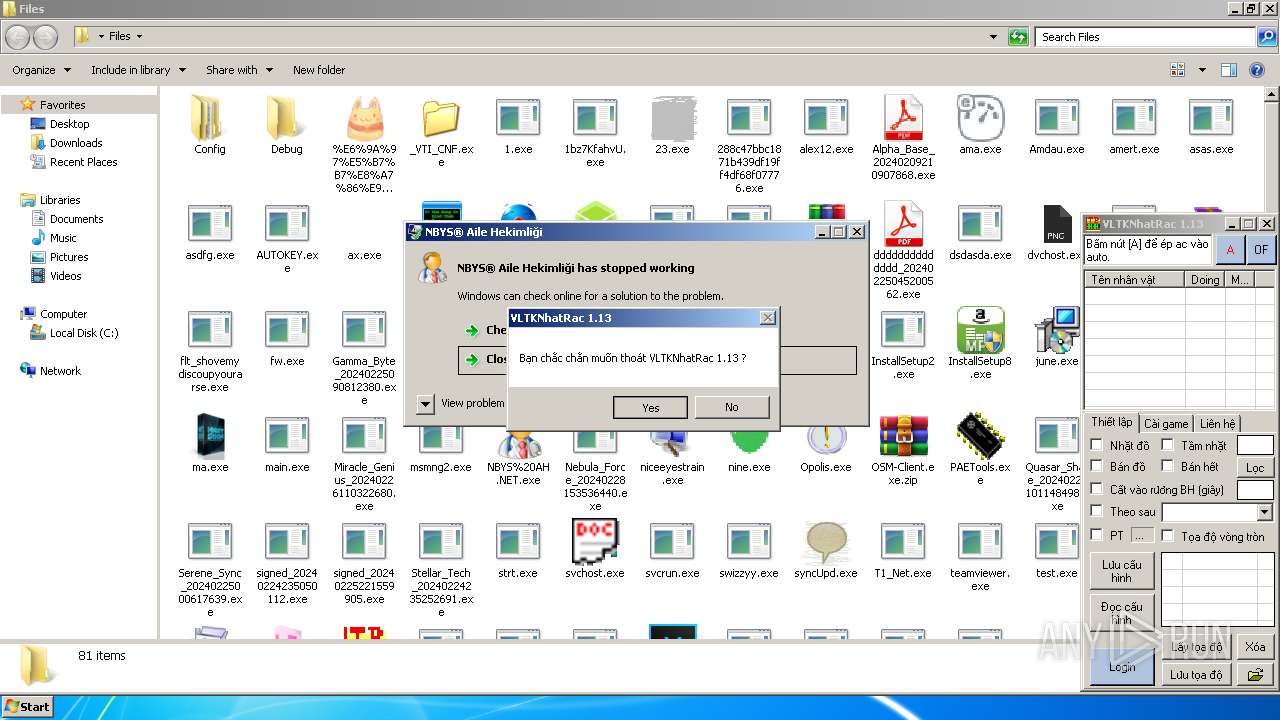Image resolution: width=1280 pixels, height=720 pixels.
Task: Select the june.exe installer icon
Action: (x=1057, y=331)
